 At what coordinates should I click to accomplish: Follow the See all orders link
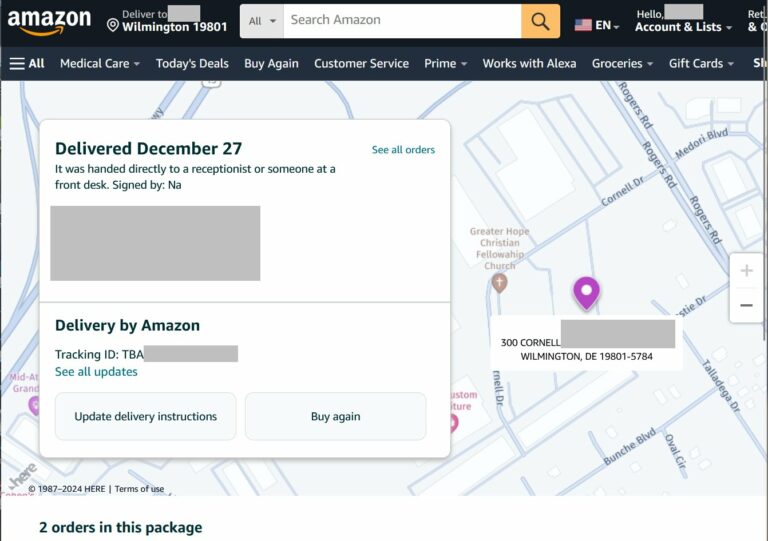tap(403, 150)
